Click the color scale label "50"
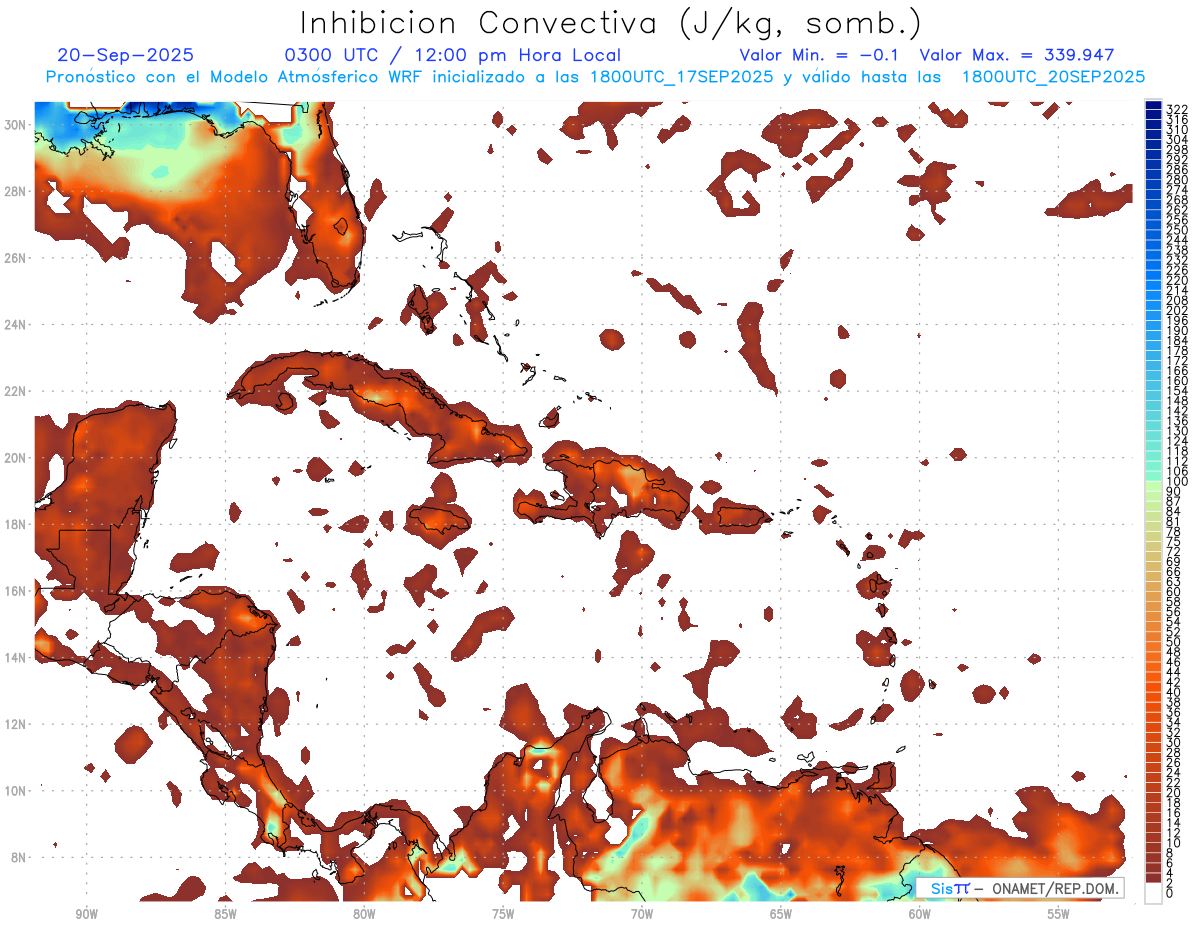Viewport: 1200px width, 927px height. pyautogui.click(x=1174, y=643)
